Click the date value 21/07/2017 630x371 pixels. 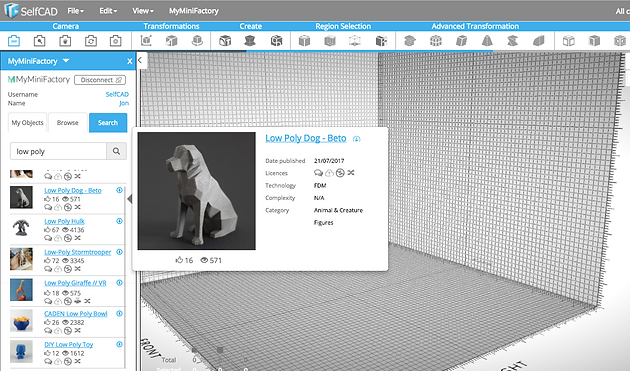329,161
